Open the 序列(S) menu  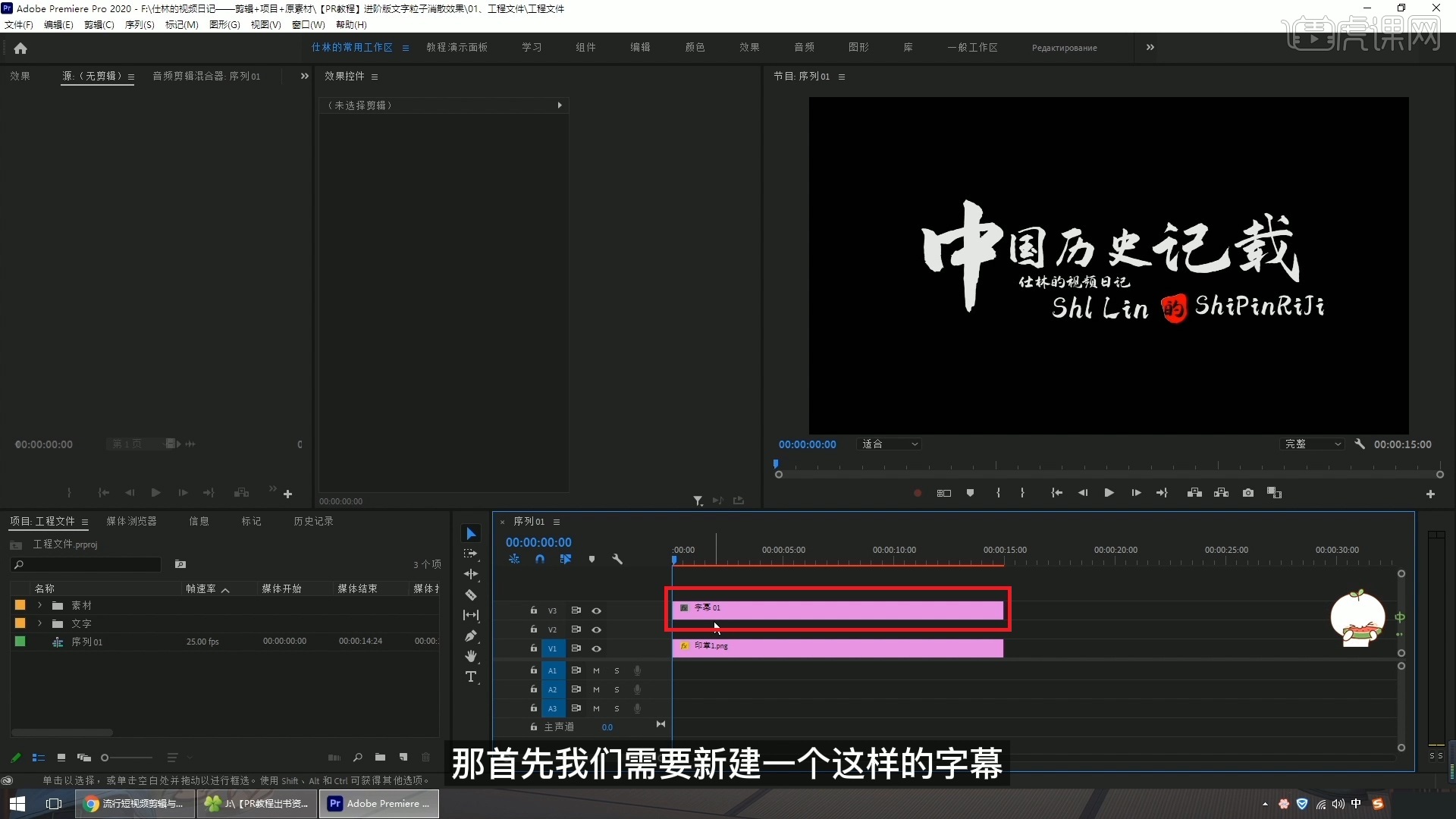140,25
